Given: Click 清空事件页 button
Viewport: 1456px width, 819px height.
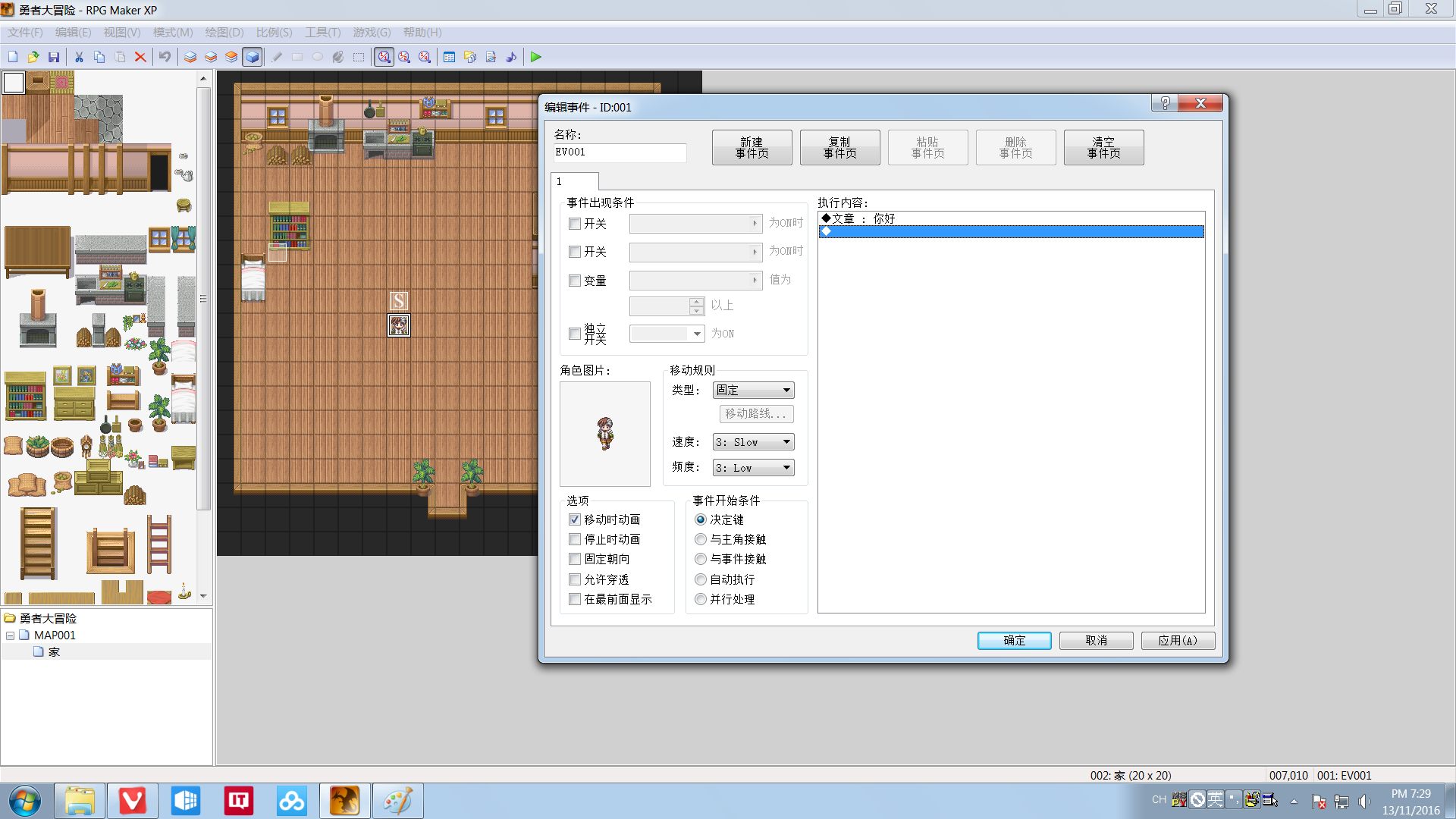Looking at the screenshot, I should [1103, 147].
